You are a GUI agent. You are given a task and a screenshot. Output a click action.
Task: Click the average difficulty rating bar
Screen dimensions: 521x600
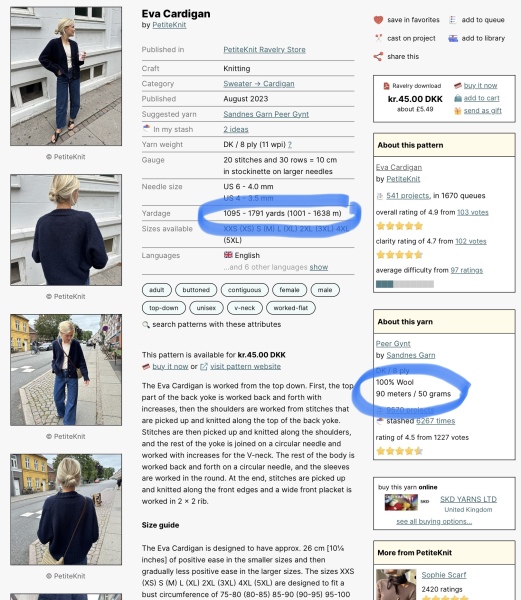tap(405, 284)
